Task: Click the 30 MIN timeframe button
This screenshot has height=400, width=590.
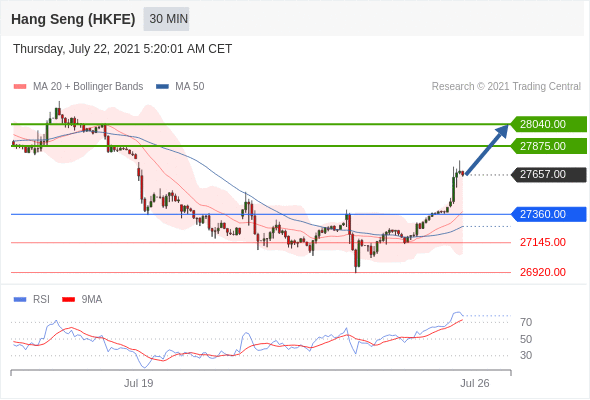Action: tap(166, 18)
